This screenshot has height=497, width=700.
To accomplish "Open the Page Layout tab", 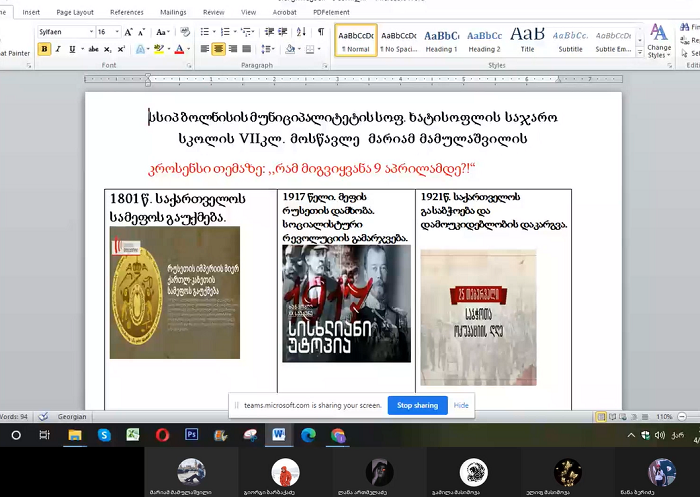I will (x=75, y=13).
